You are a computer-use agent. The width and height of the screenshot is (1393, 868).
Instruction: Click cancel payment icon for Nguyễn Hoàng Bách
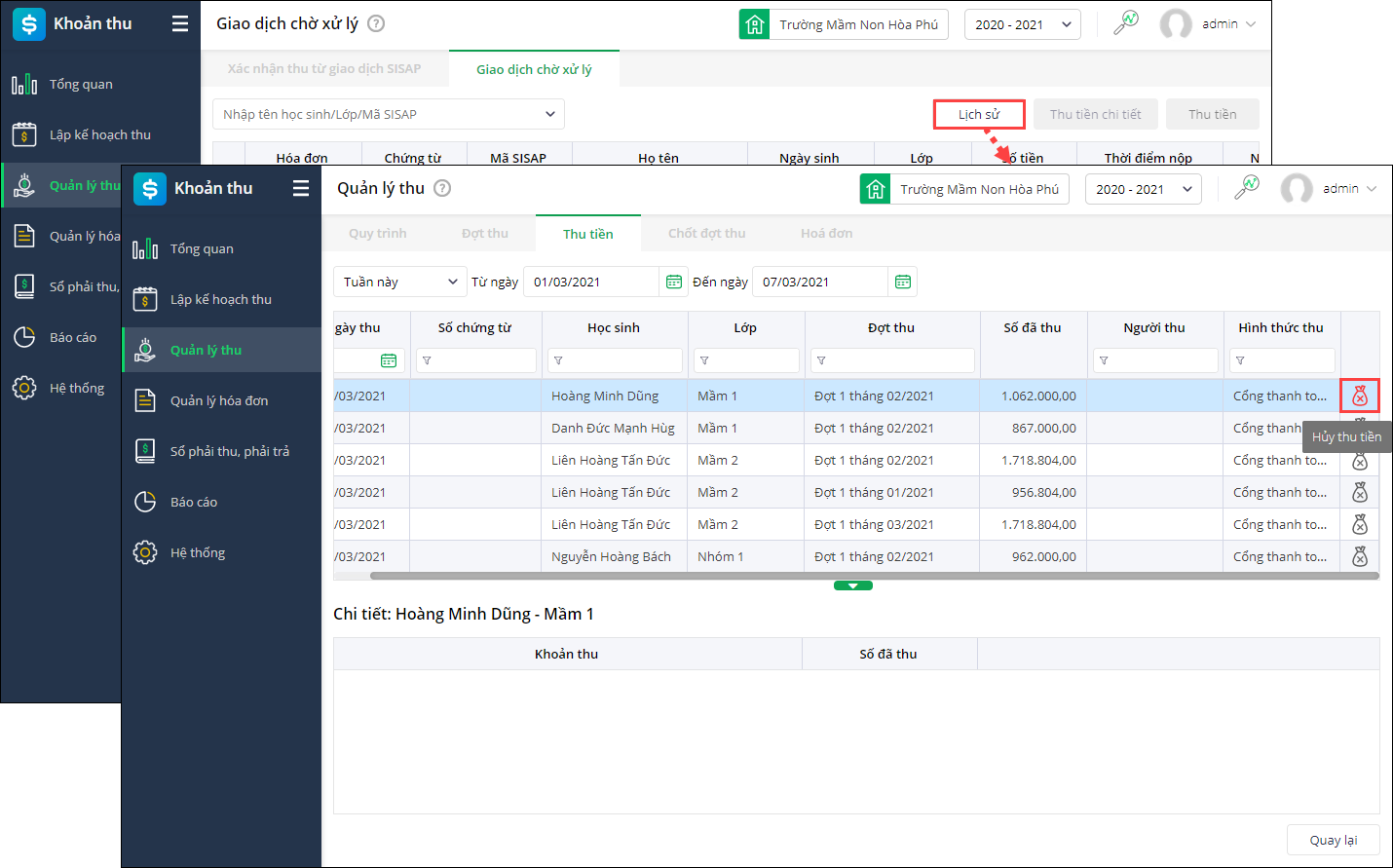coord(1360,556)
